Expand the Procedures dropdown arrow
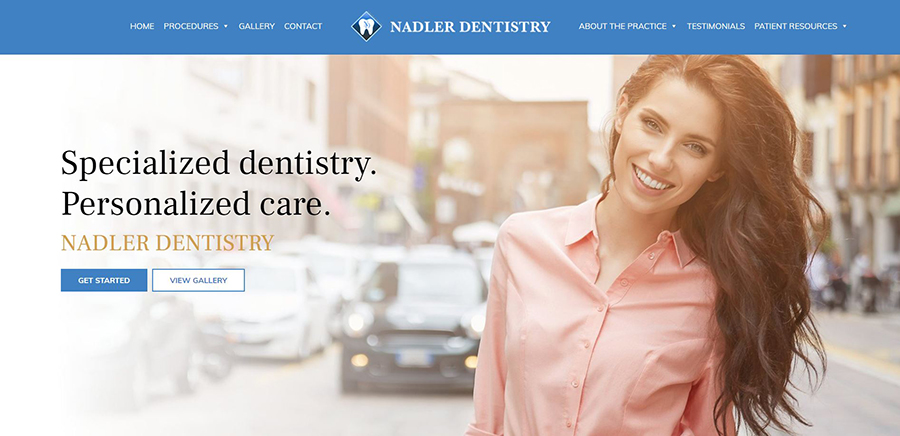The width and height of the screenshot is (900, 436). 226,26
